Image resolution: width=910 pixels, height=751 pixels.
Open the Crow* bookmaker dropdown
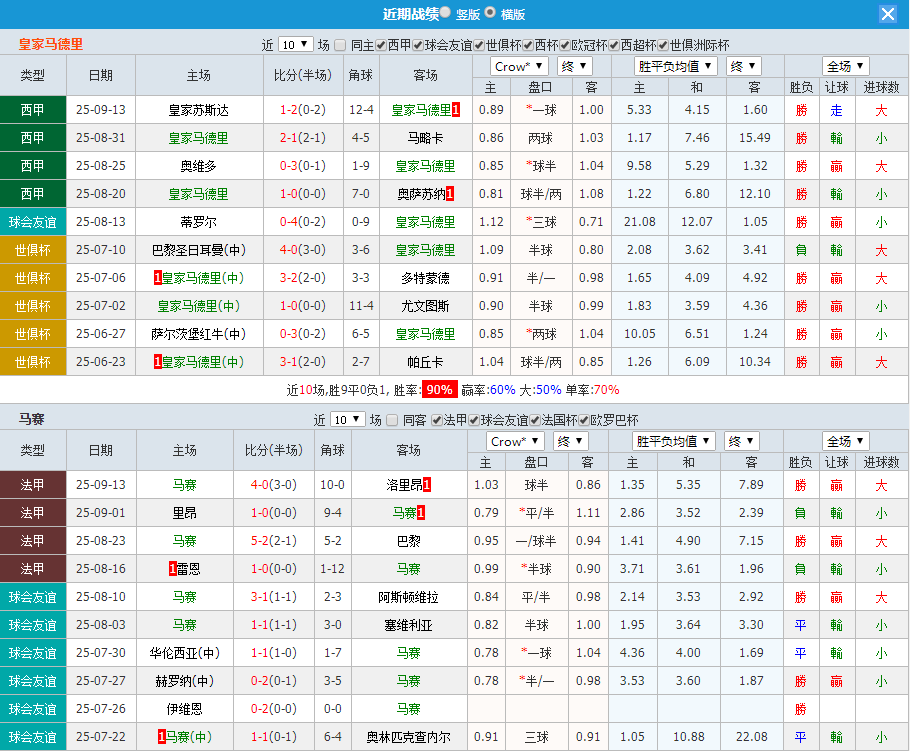518,65
